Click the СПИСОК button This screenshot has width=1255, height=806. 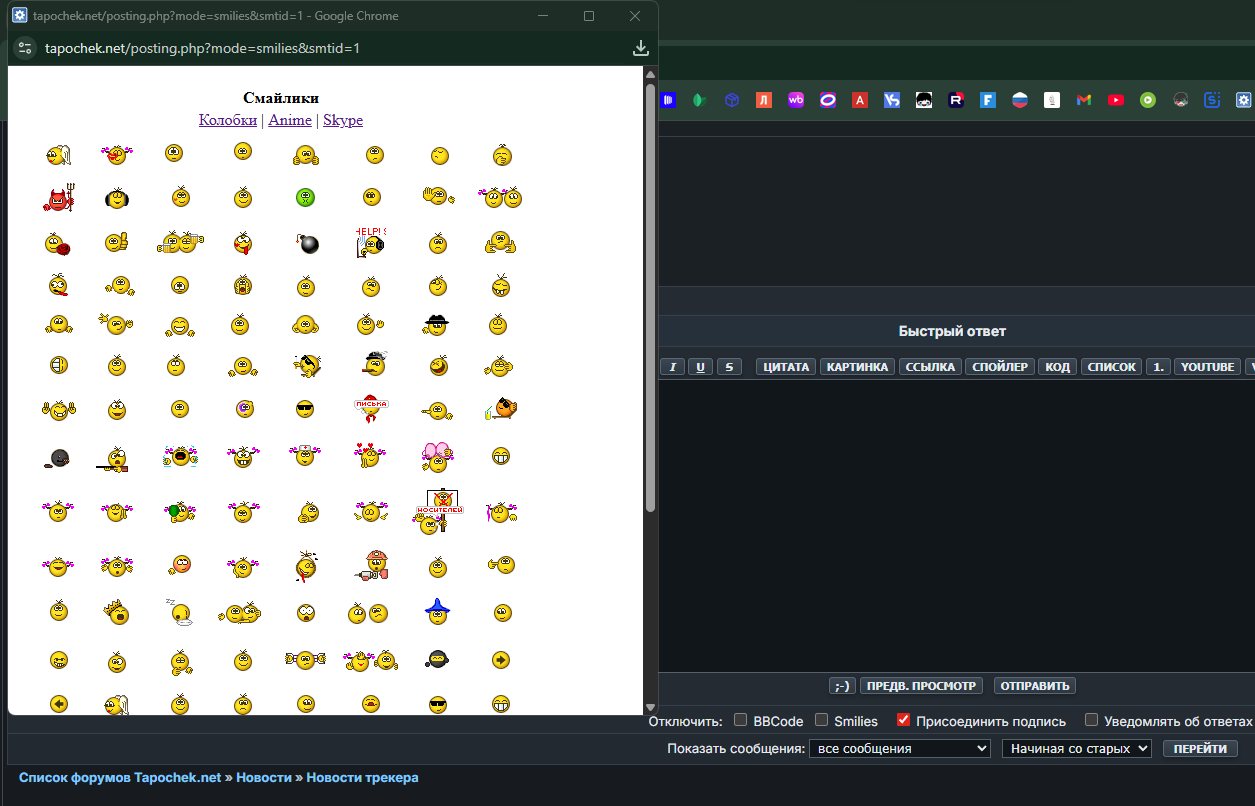(x=1111, y=367)
